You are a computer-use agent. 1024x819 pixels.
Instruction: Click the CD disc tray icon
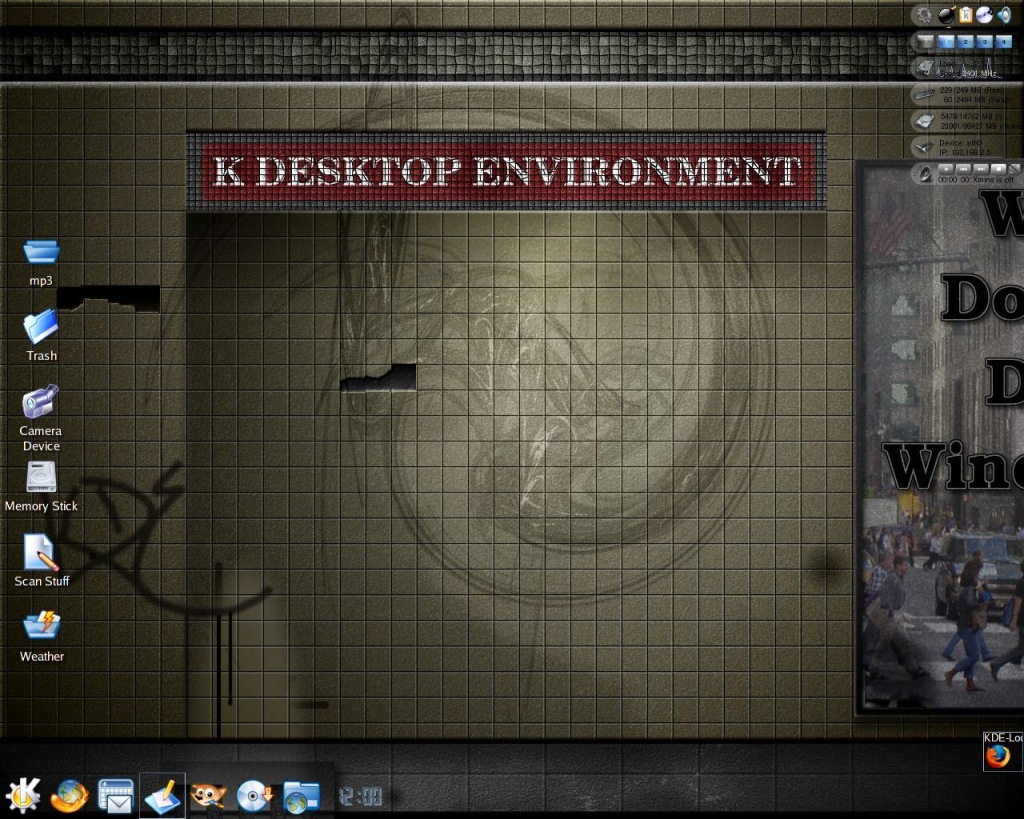[x=984, y=15]
